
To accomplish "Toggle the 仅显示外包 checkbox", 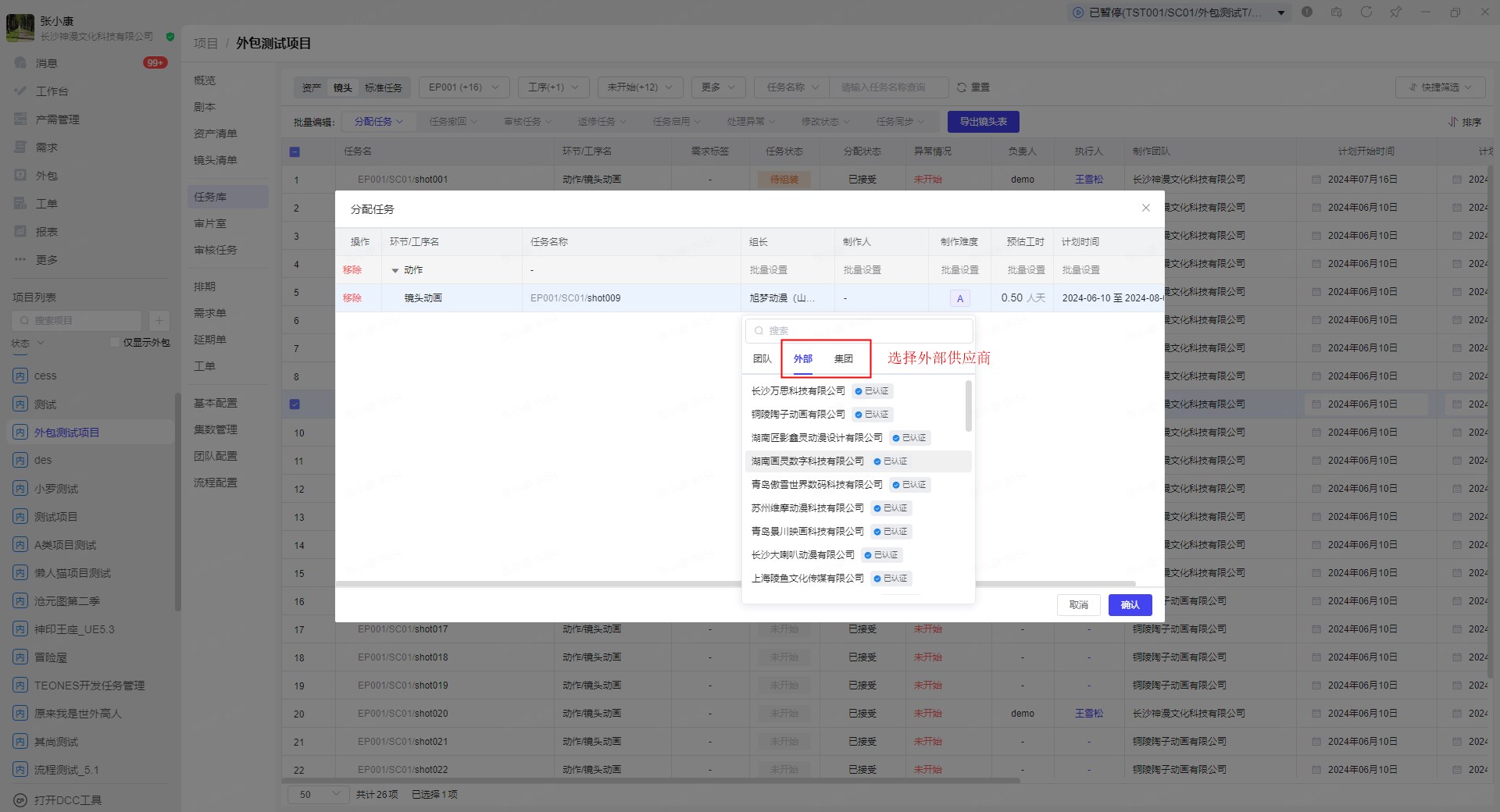I will 115,342.
